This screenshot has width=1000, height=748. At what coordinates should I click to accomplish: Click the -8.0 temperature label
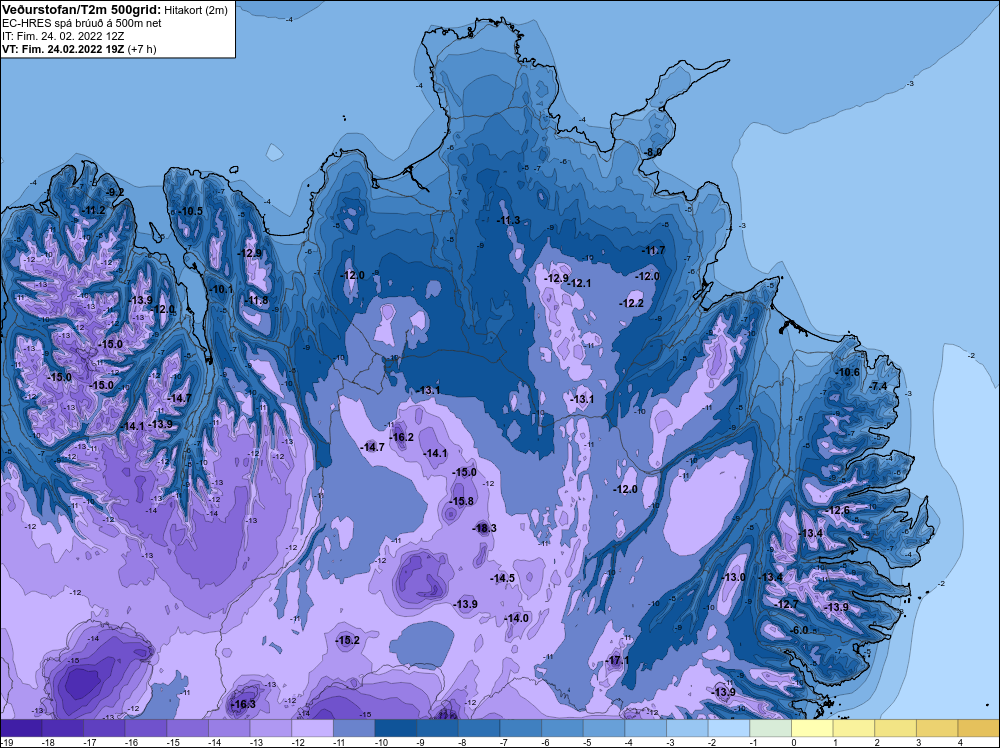[652, 152]
